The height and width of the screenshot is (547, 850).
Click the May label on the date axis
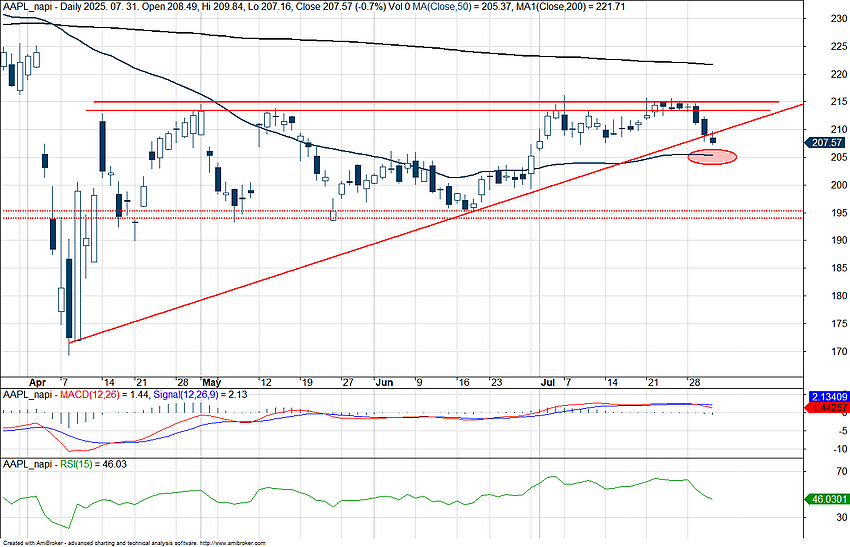(x=212, y=382)
